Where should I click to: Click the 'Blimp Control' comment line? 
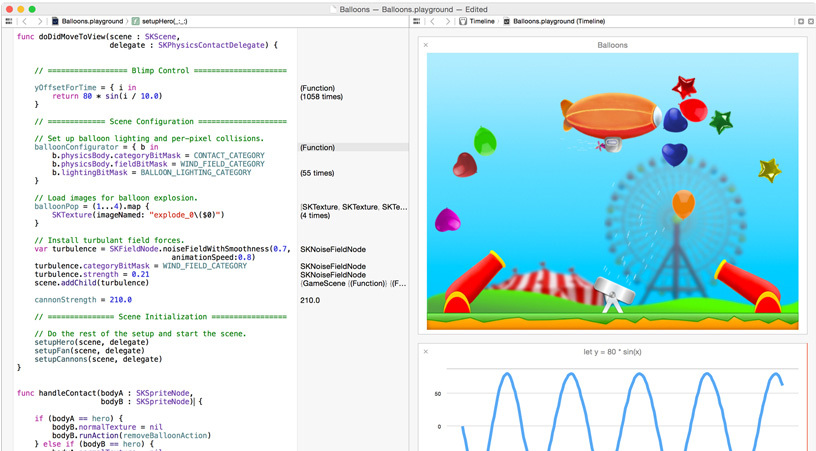160,71
